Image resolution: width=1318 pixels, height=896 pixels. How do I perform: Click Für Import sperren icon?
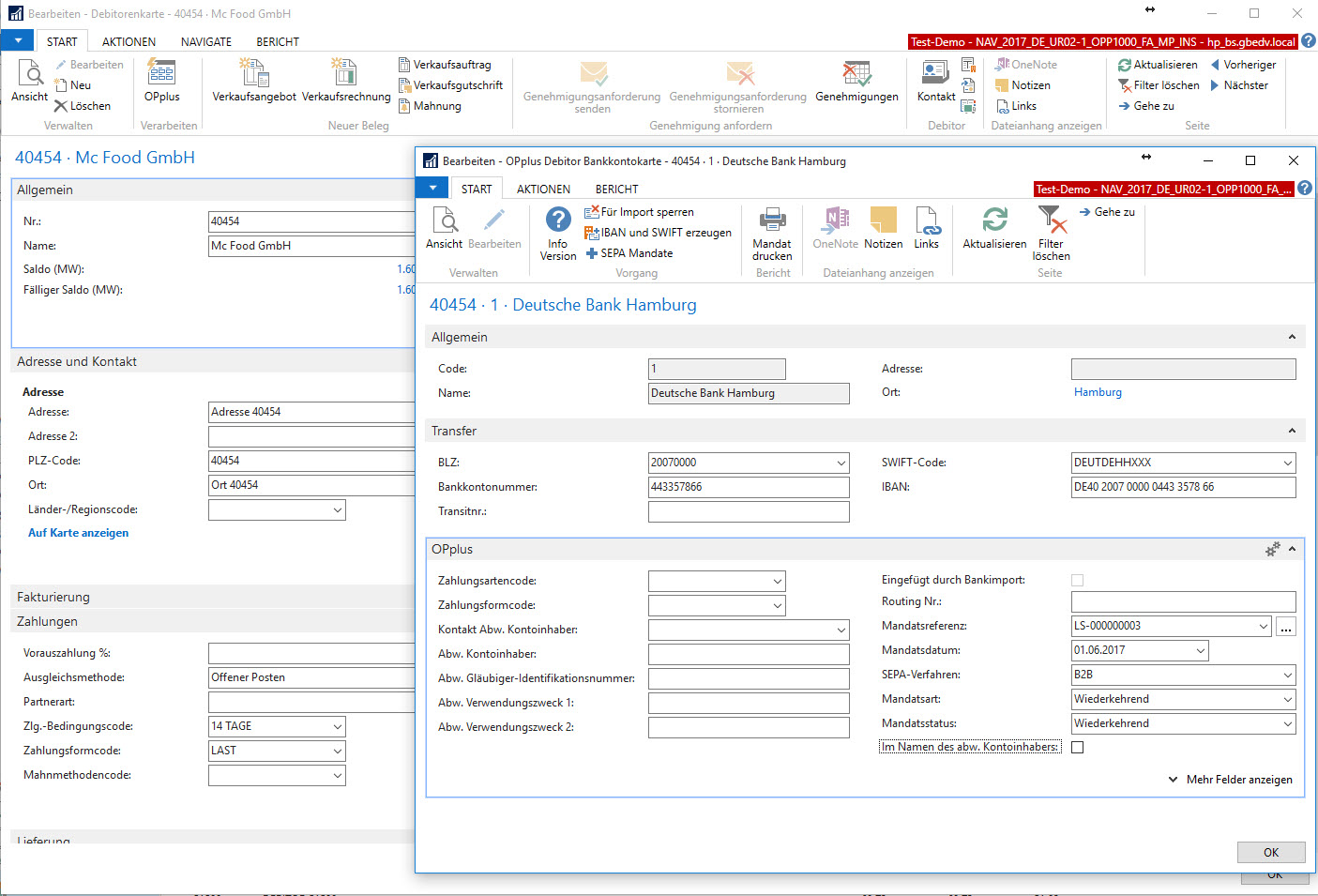tap(591, 212)
